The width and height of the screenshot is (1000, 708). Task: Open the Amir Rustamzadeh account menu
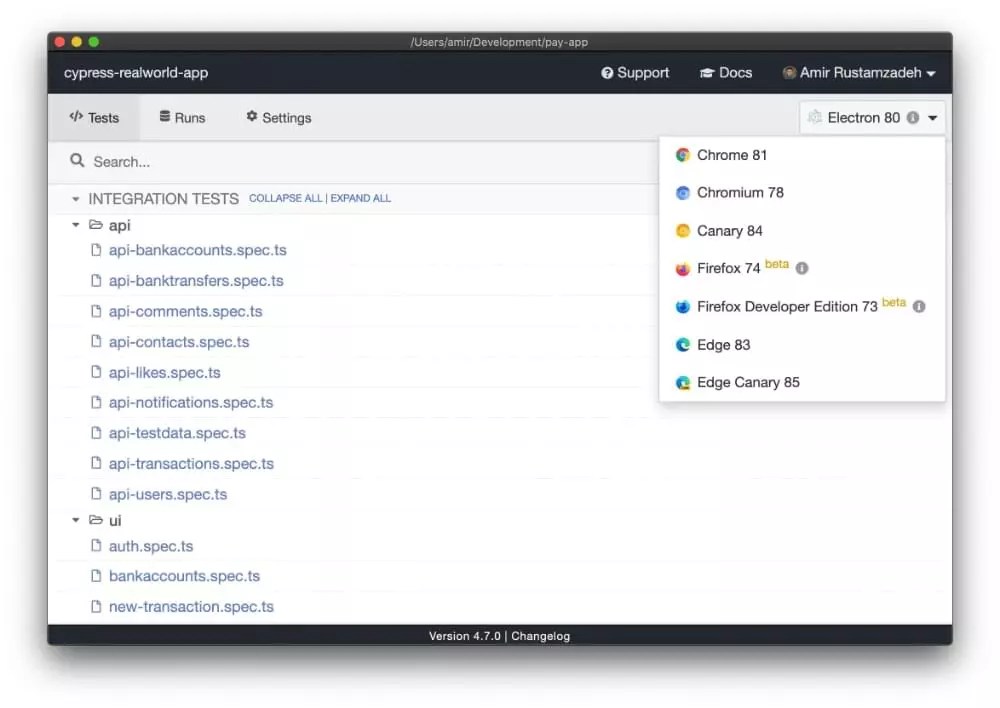[x=858, y=72]
